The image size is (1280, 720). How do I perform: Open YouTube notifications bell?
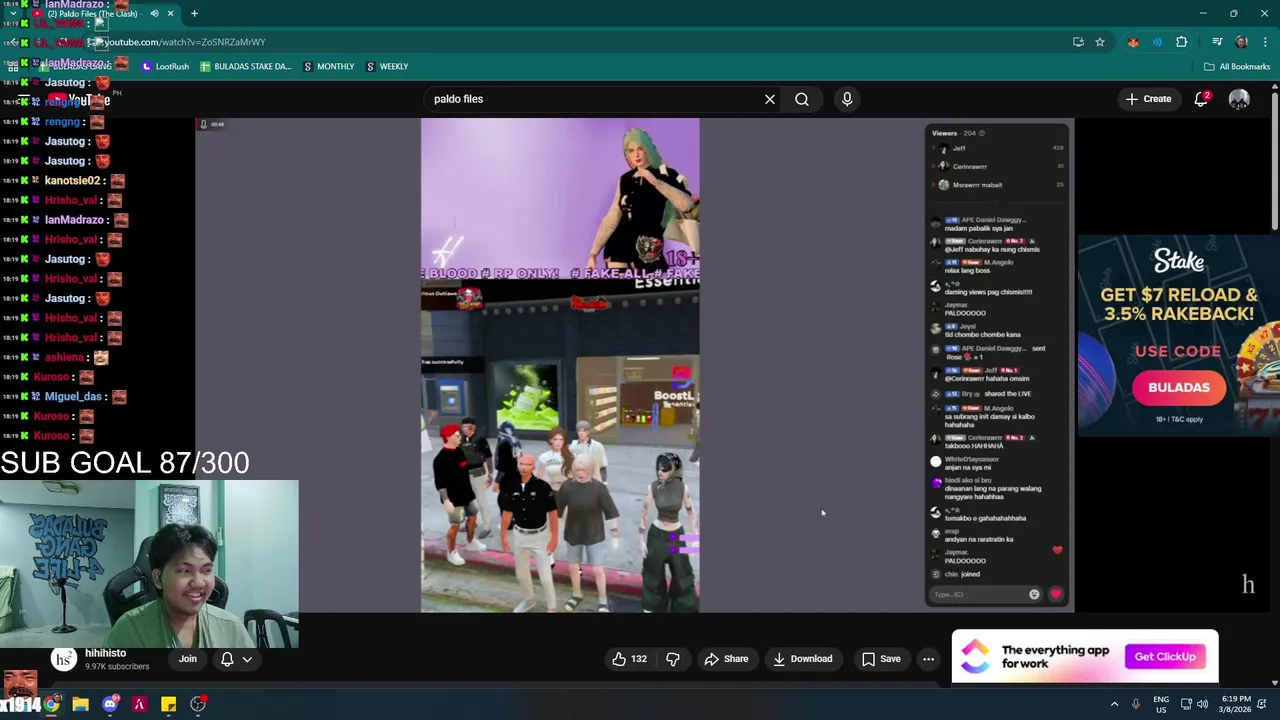point(1201,99)
